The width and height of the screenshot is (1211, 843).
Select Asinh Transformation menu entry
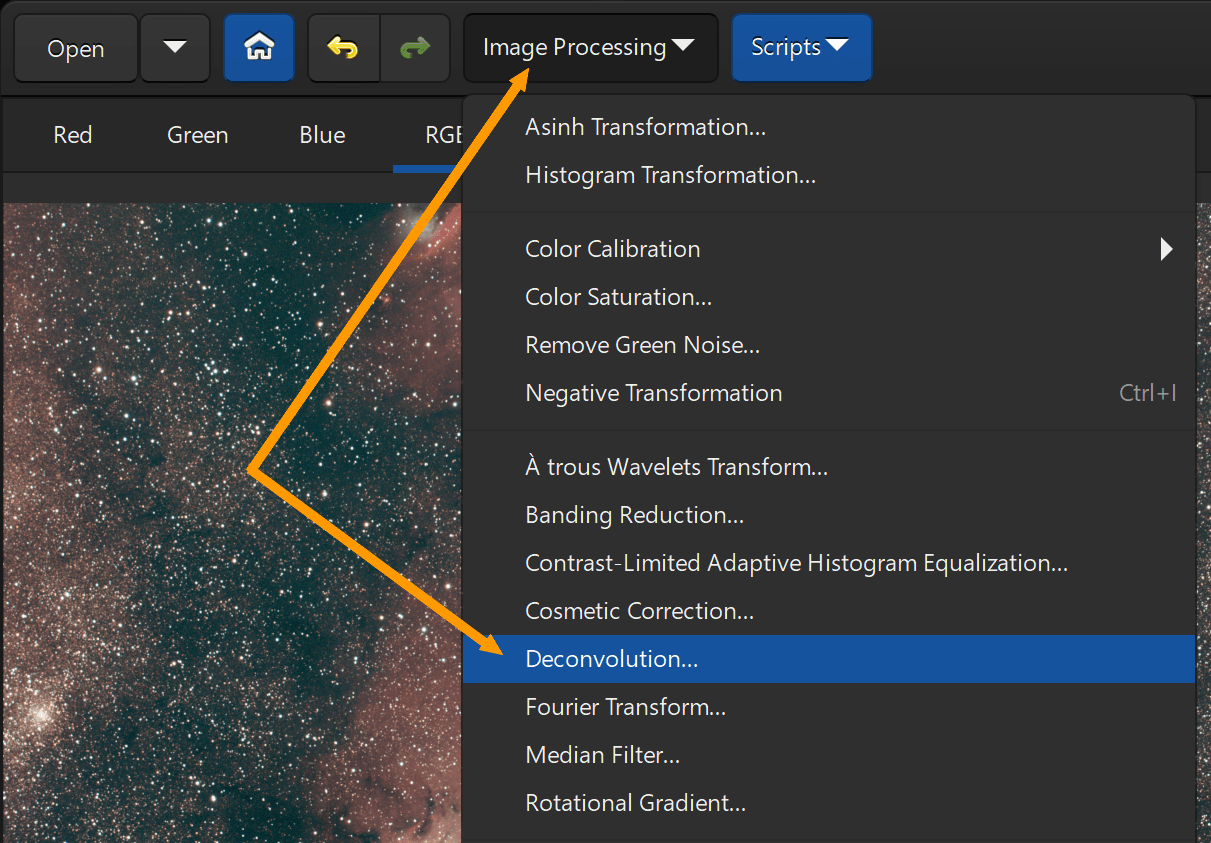pyautogui.click(x=647, y=127)
